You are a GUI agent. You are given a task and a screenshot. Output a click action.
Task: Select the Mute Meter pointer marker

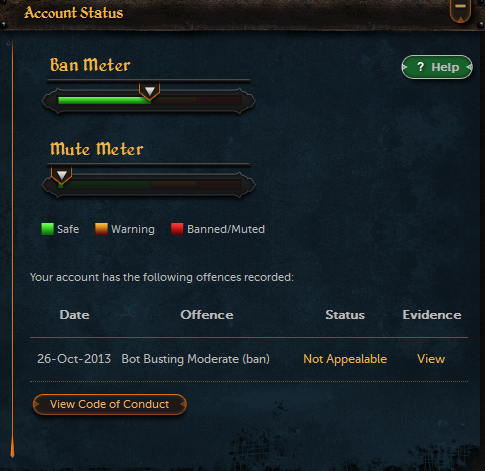[62, 175]
